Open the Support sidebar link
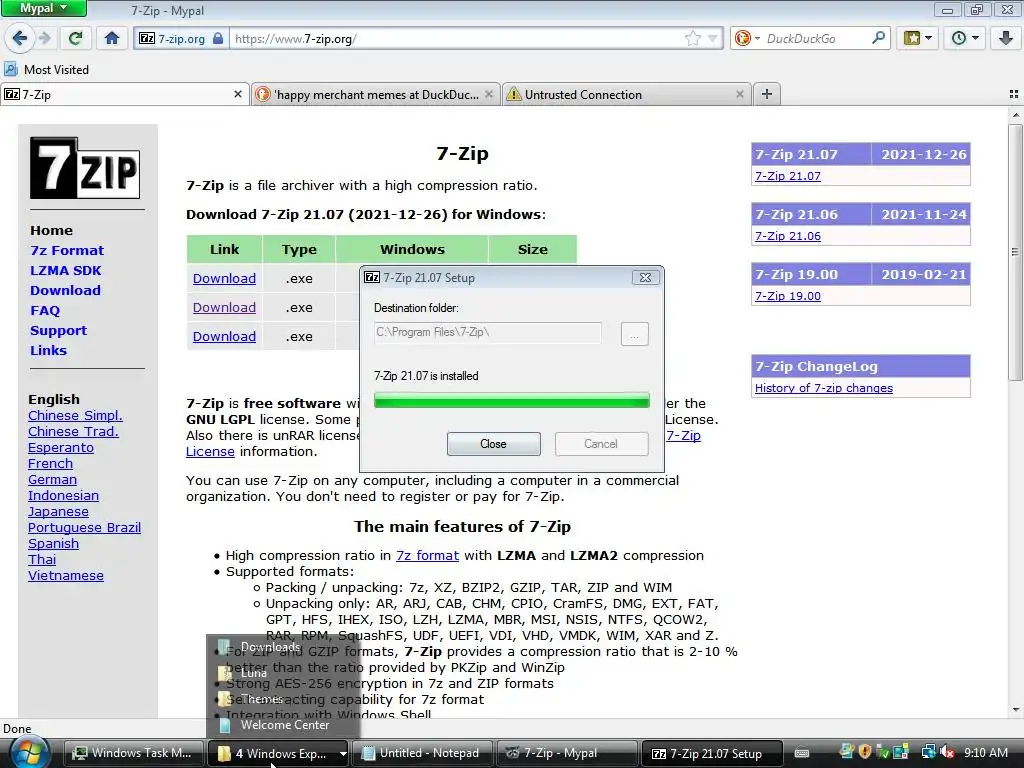The height and width of the screenshot is (768, 1024). 58,330
